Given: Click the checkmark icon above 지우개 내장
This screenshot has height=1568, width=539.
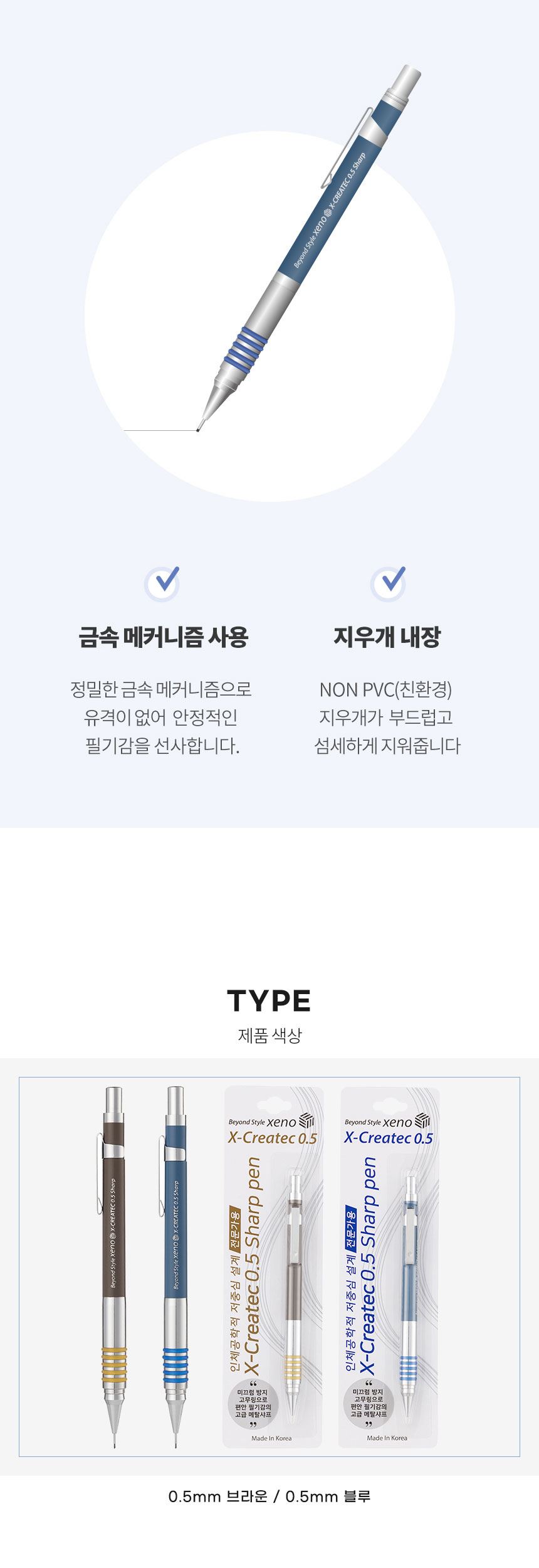Looking at the screenshot, I should pos(388,583).
